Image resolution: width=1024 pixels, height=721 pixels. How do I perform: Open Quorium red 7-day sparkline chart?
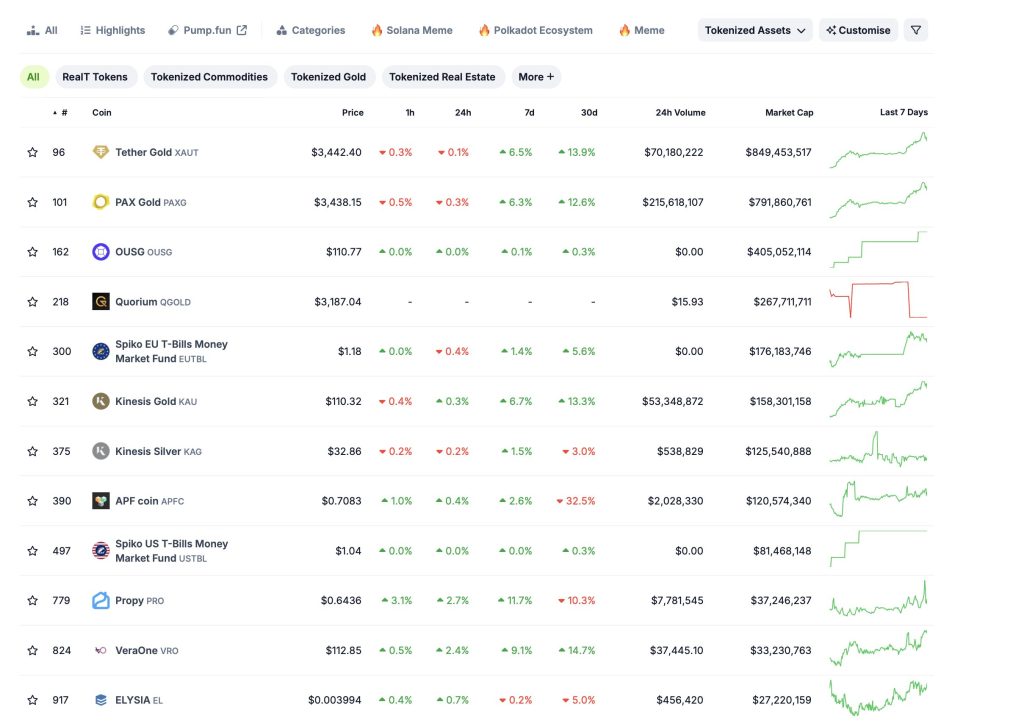point(878,299)
